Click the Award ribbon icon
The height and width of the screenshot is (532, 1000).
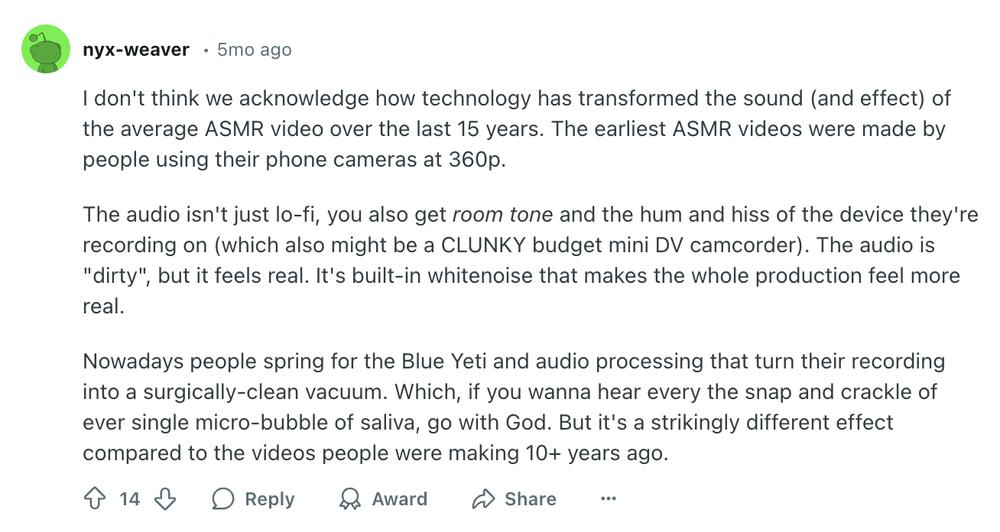349,499
